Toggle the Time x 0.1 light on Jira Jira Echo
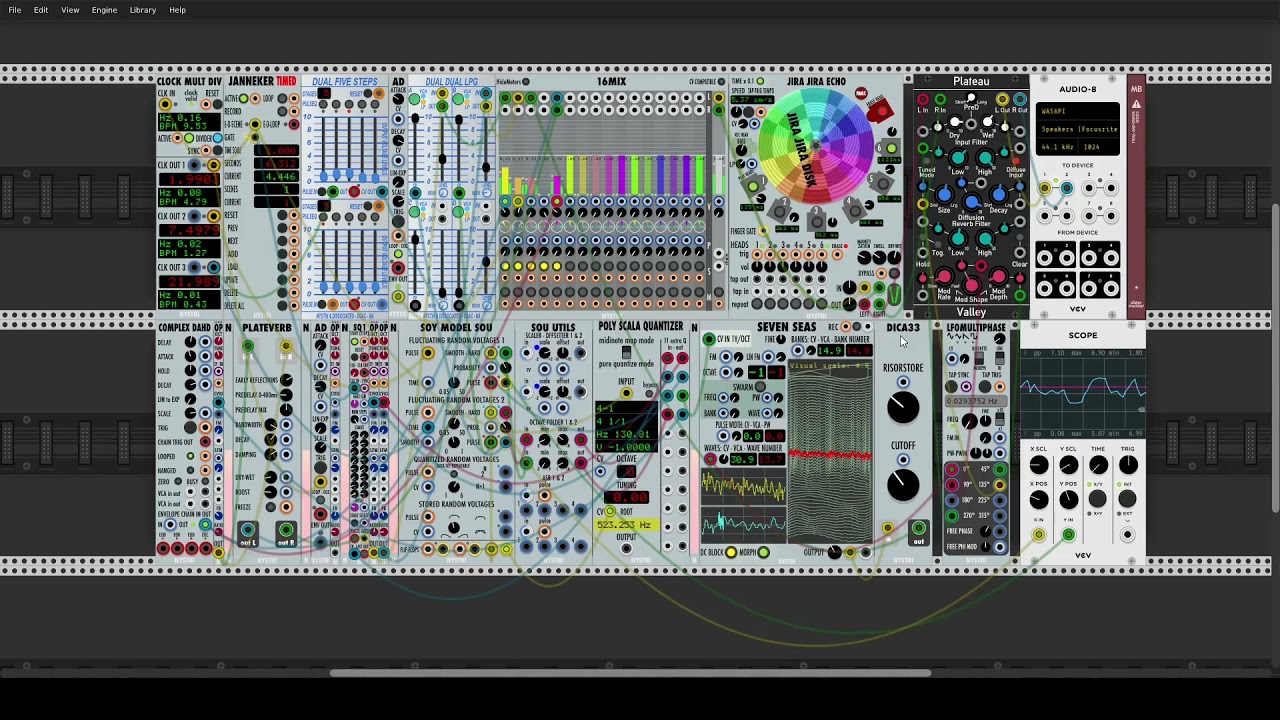The image size is (1280, 720). coord(760,80)
